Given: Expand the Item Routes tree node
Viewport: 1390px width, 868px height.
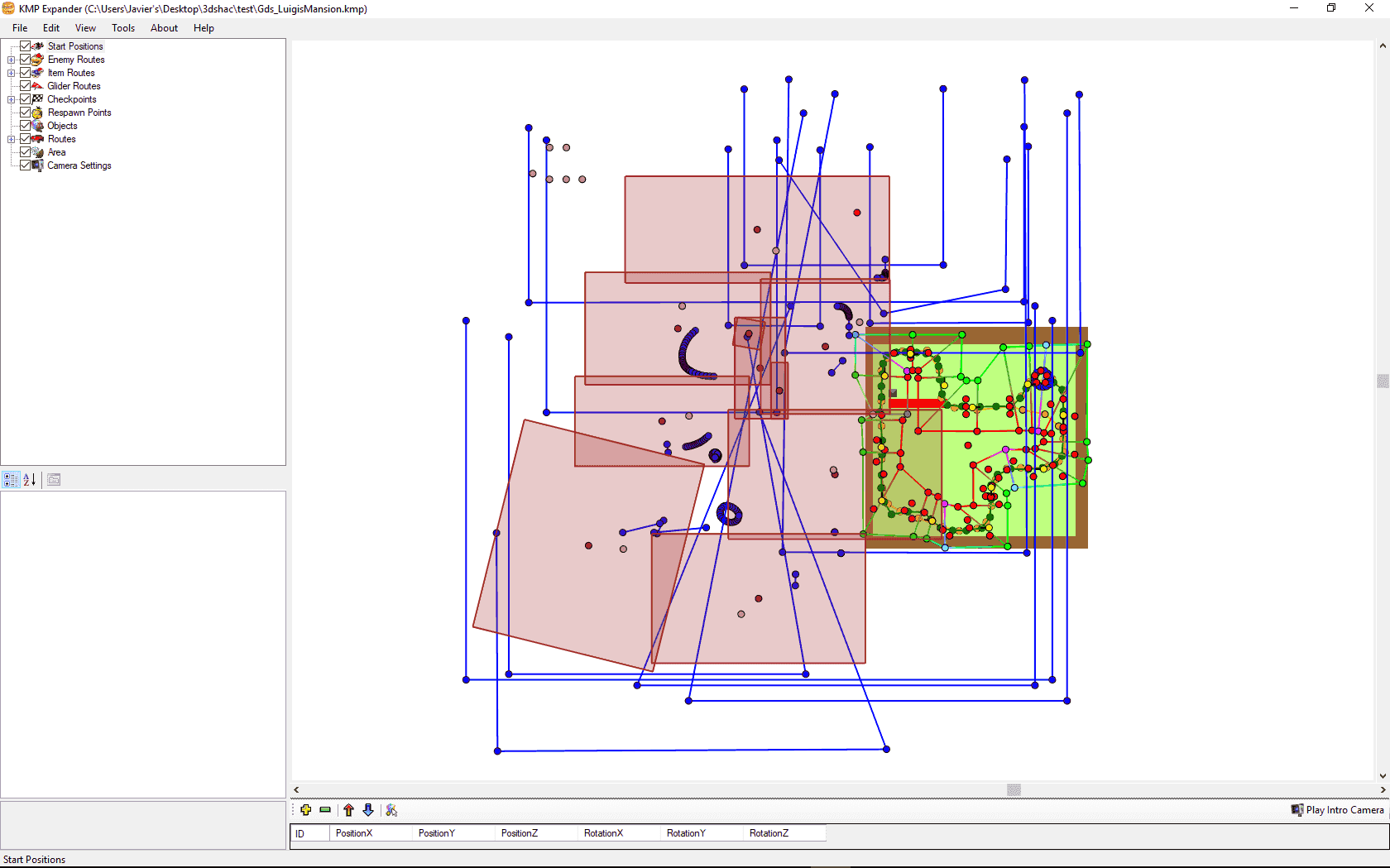Looking at the screenshot, I should pyautogui.click(x=11, y=73).
